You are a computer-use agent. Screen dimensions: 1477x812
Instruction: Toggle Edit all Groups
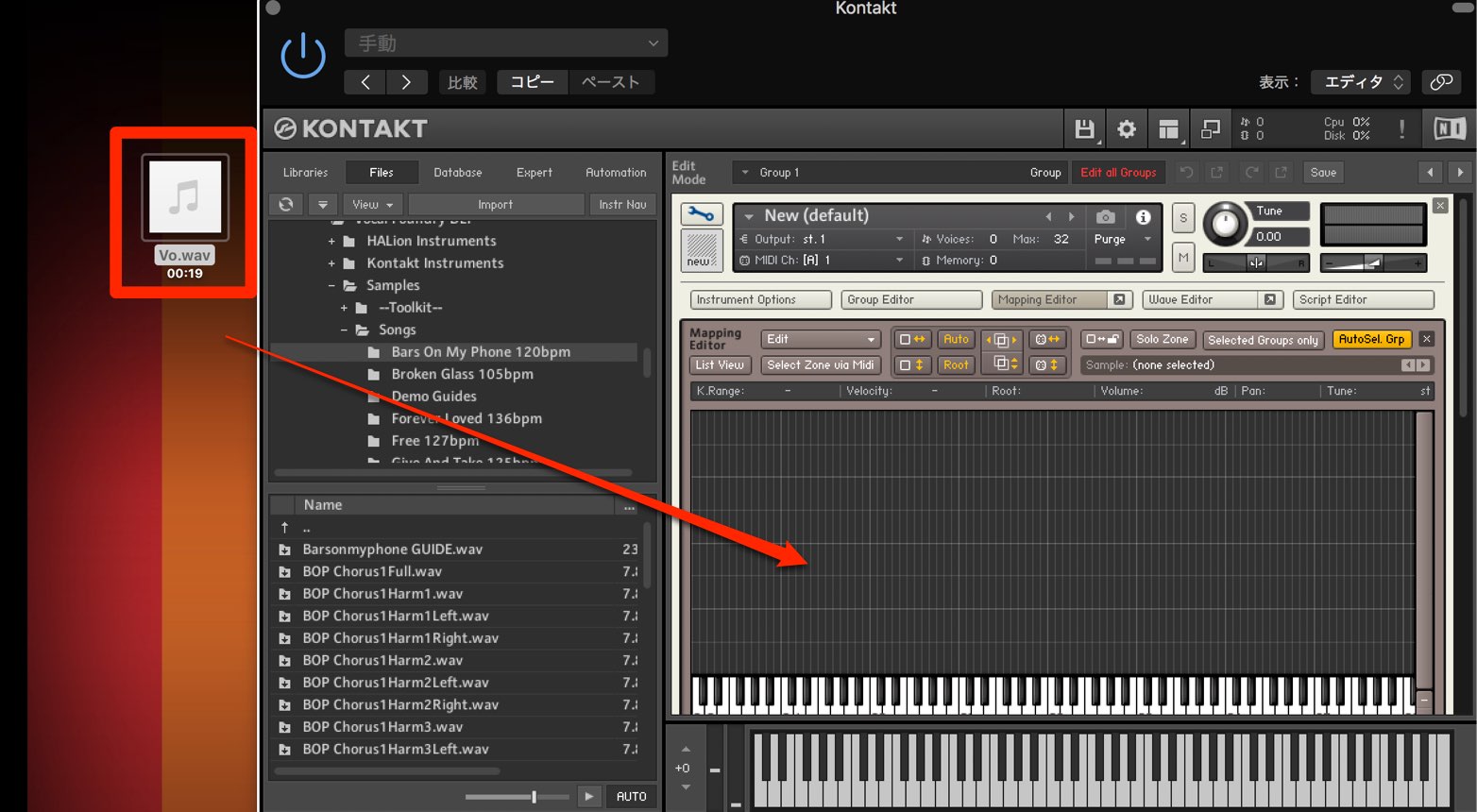pyautogui.click(x=1118, y=173)
